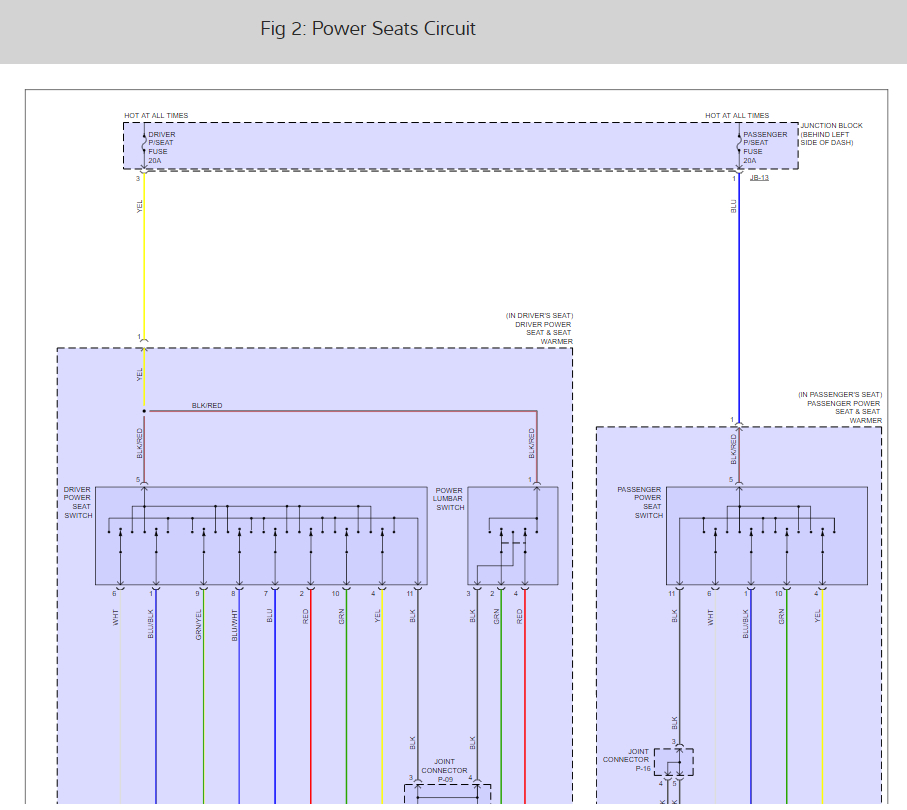Click the left HOT AT ALL TIMES label
The width and height of the screenshot is (907, 810).
pyautogui.click(x=156, y=116)
